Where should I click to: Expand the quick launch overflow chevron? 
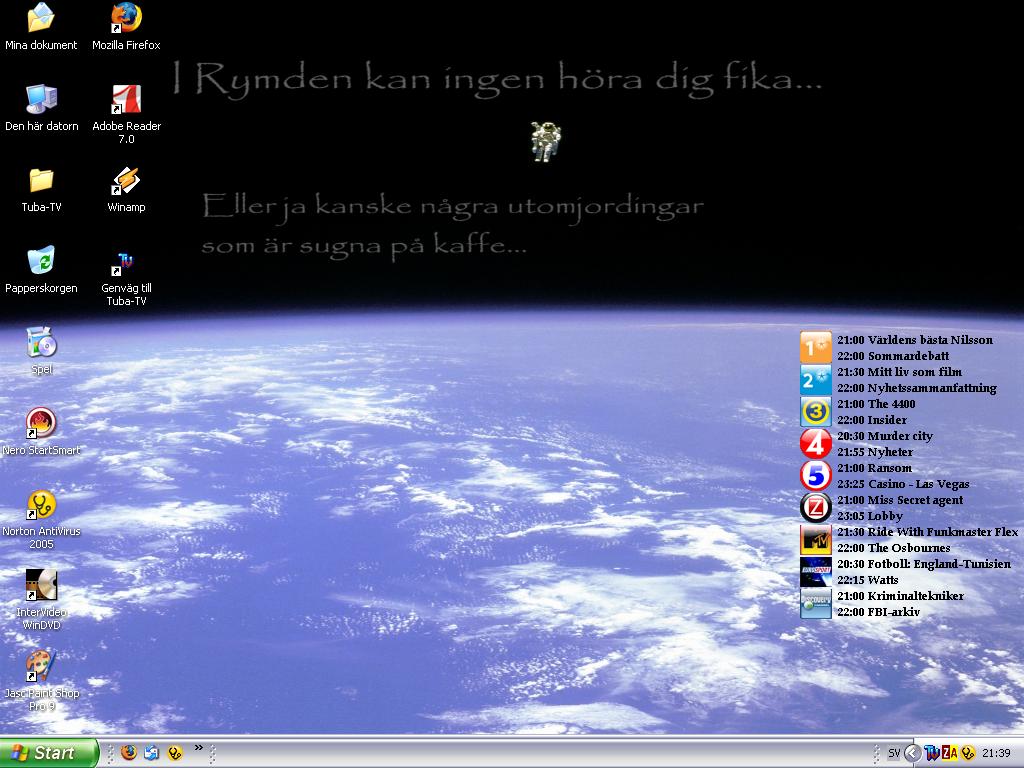199,748
